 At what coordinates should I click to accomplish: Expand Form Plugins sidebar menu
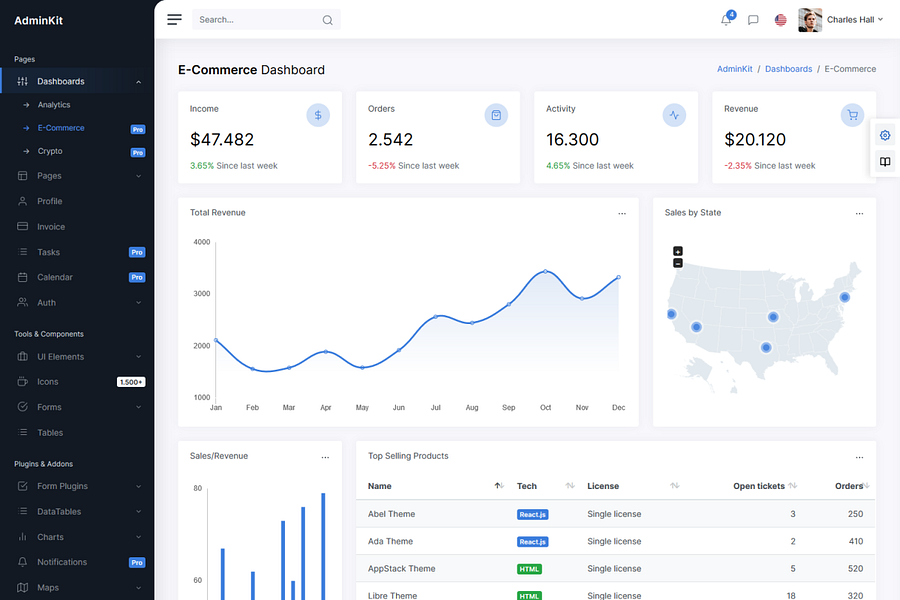click(x=138, y=486)
